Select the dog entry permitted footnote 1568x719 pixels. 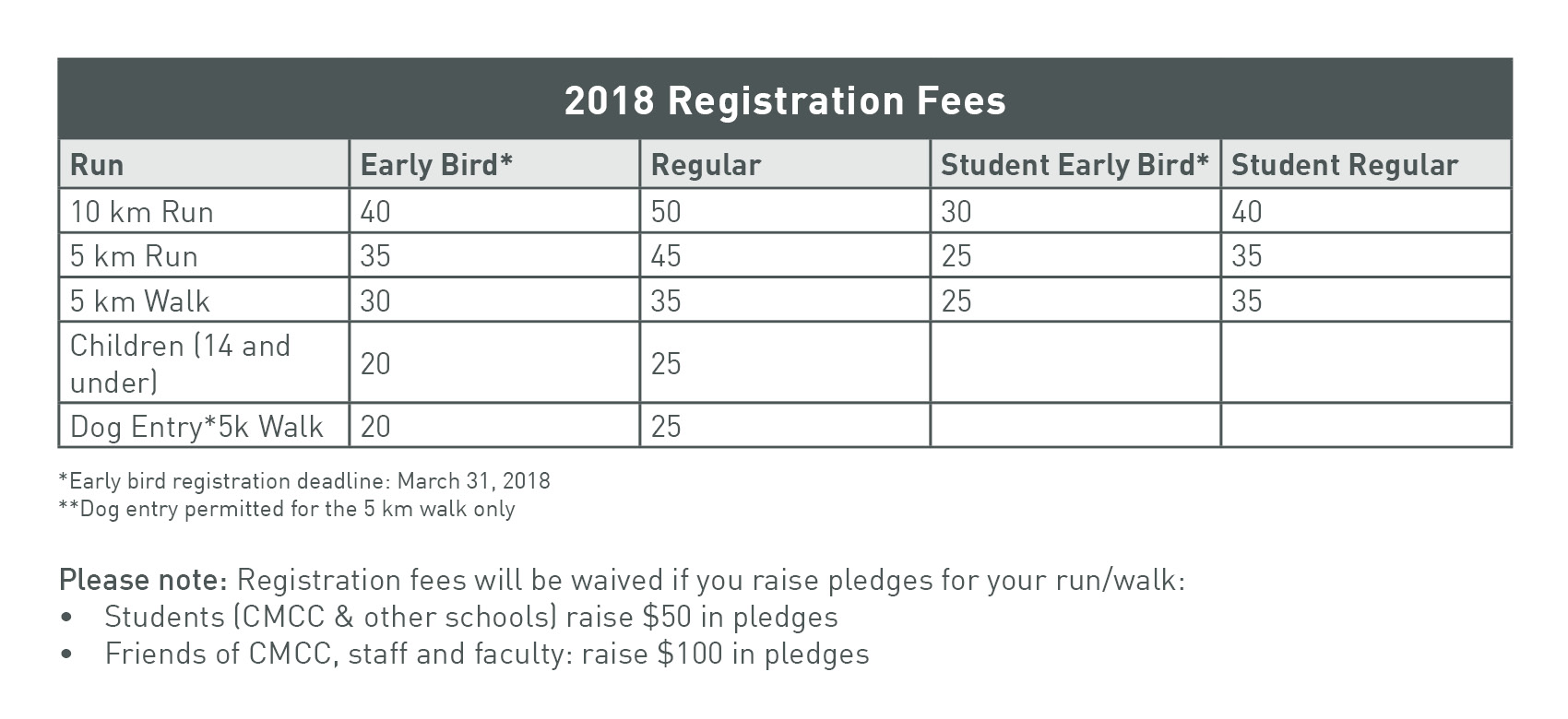click(287, 509)
